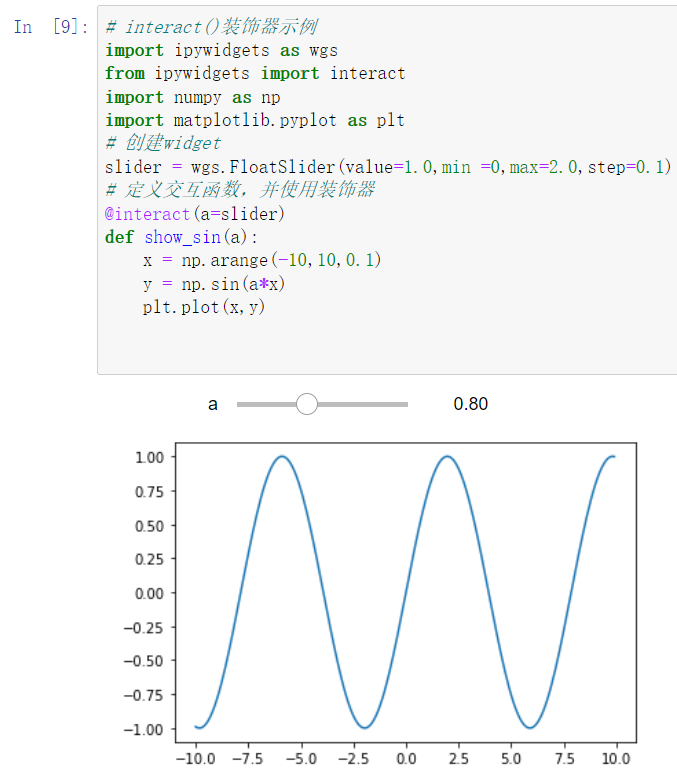Click the "# 创建widget" comment line
677x780 pixels.
click(163, 143)
